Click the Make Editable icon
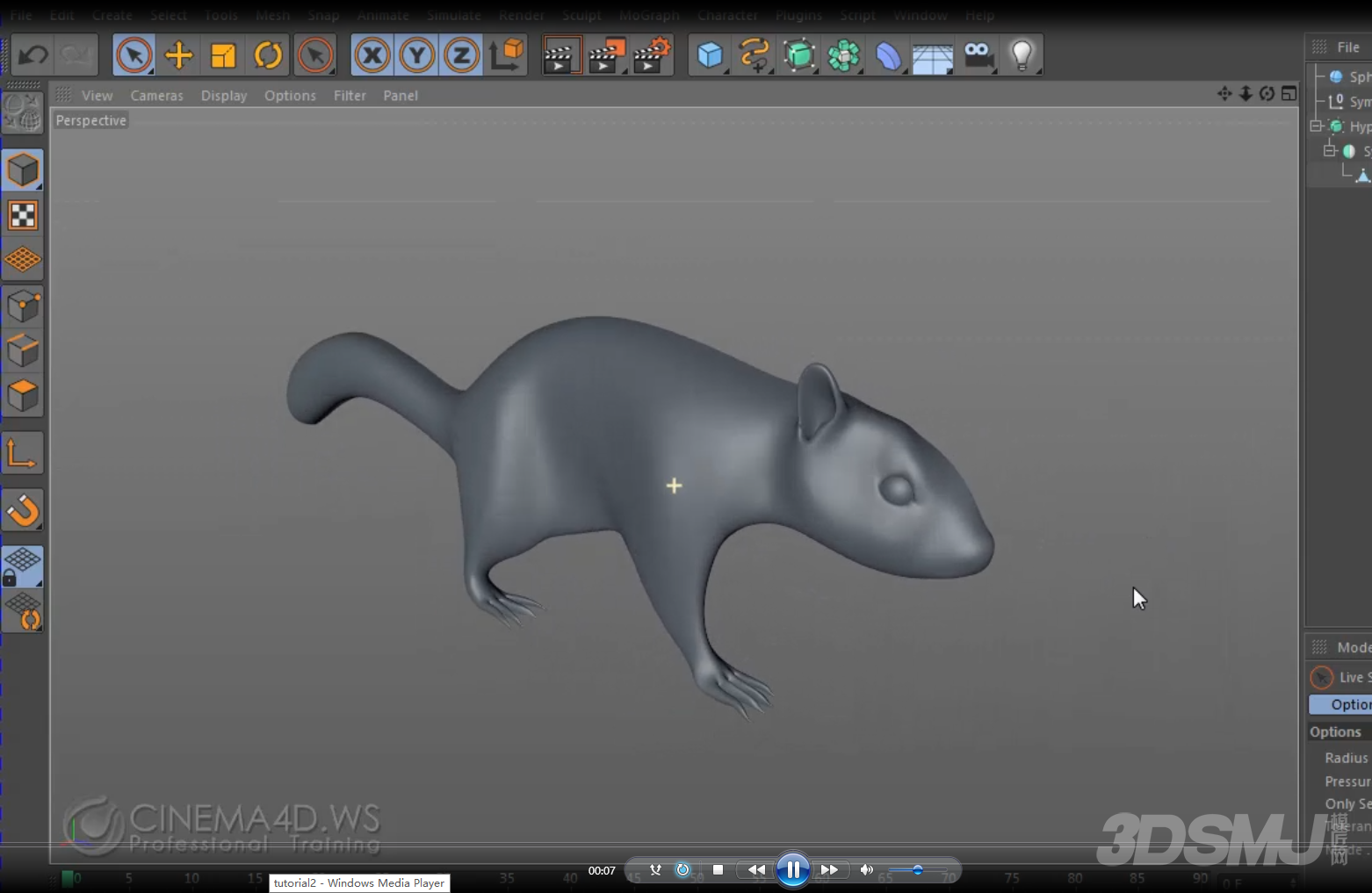This screenshot has width=1372, height=893. click(x=22, y=112)
